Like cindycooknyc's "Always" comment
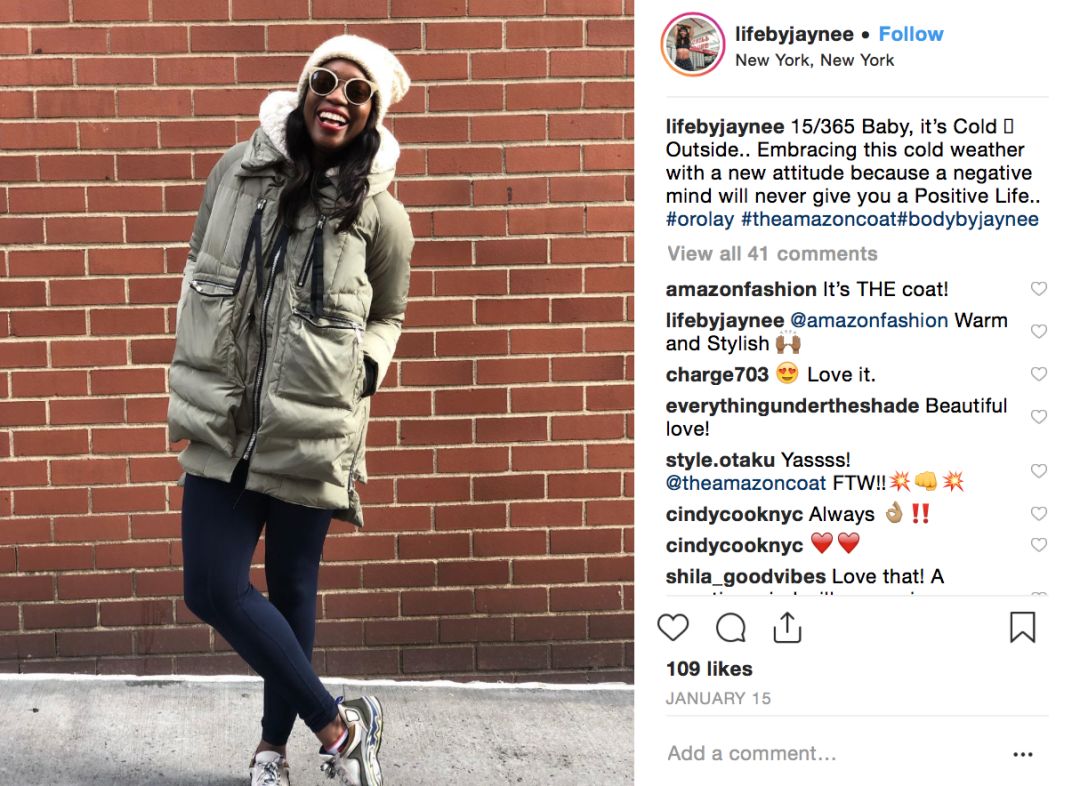 (x=1039, y=514)
